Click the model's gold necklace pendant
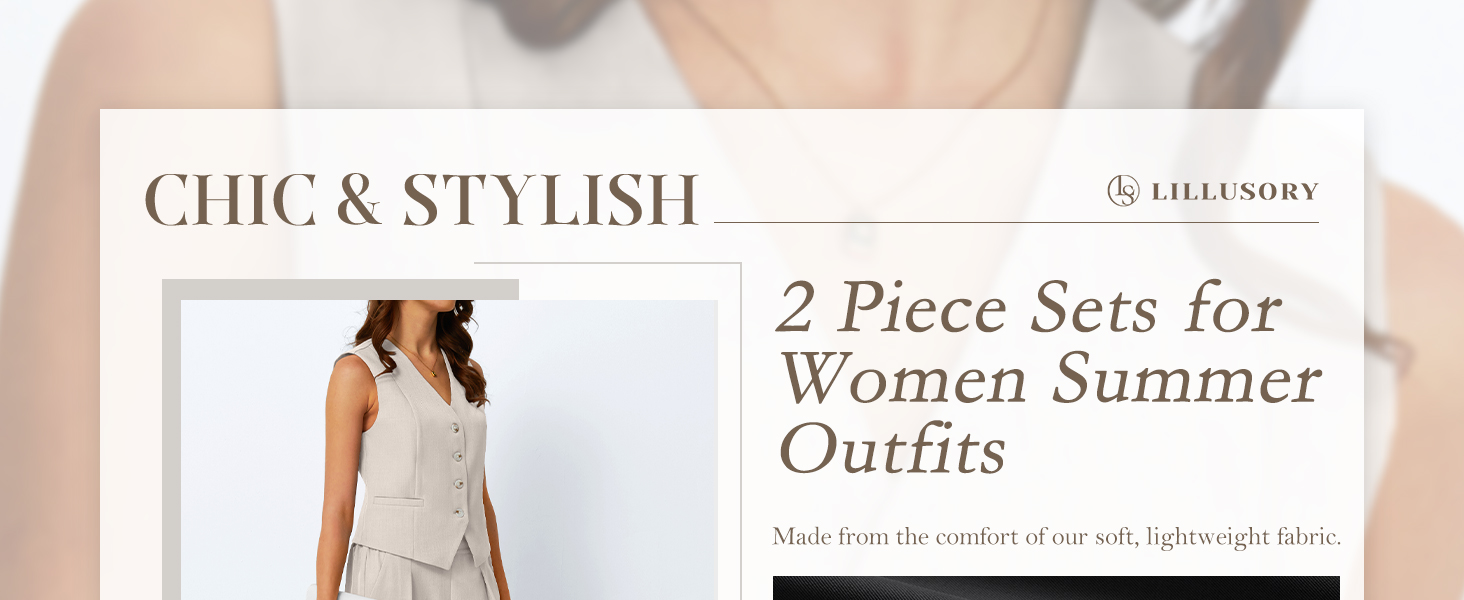Viewport: 1464px width, 600px height. 433,374
